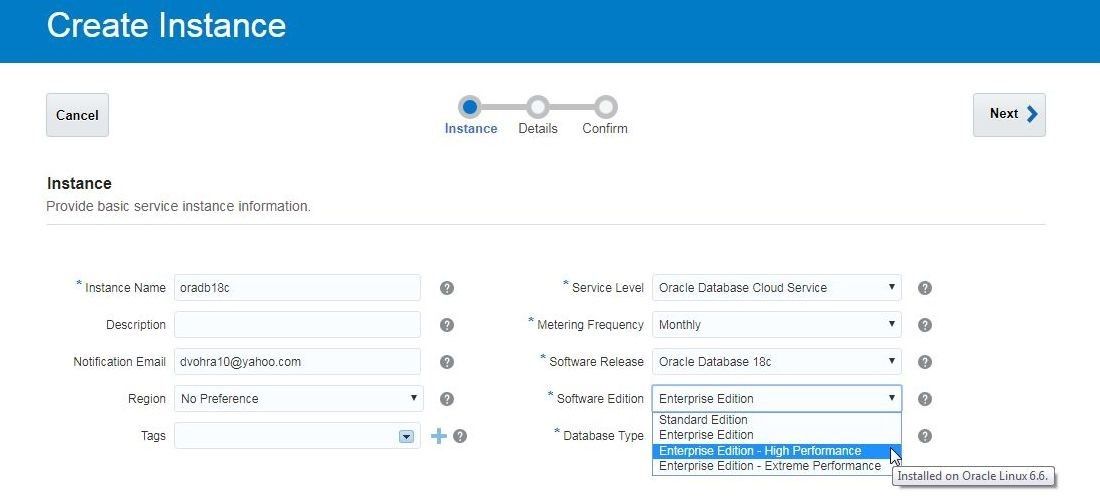This screenshot has height=498, width=1100.
Task: Open help icon for Instance Name
Action: [447, 288]
